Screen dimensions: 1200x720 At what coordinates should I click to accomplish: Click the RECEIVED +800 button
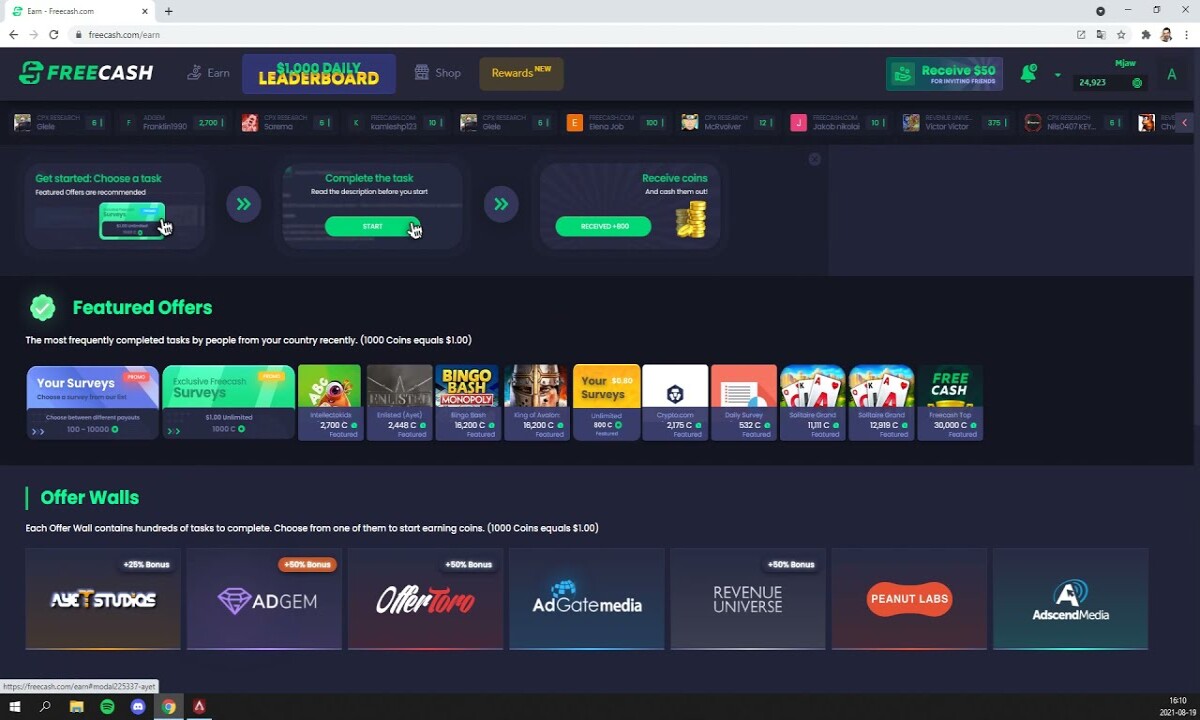(x=603, y=226)
